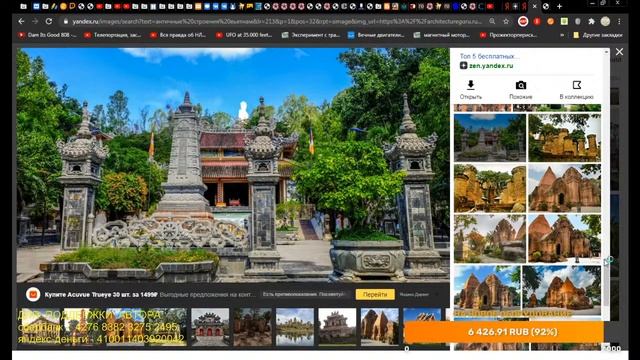The image size is (640, 360).
Task: Click the orange ad logo icon
Action: pos(33,294)
